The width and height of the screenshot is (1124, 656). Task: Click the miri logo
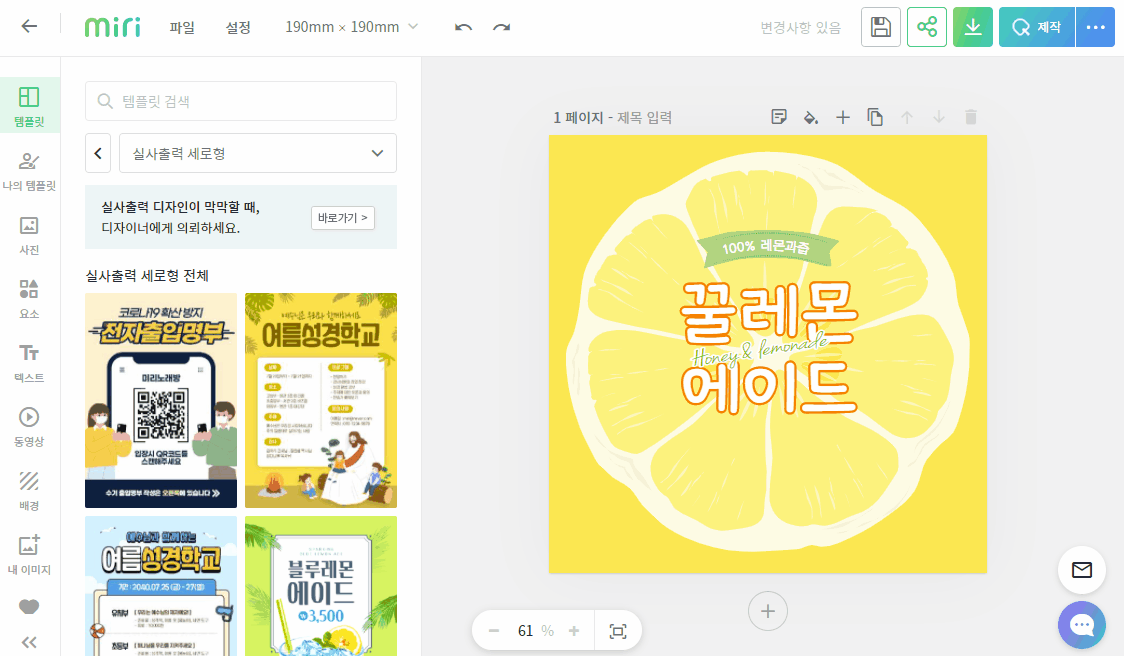tap(113, 27)
